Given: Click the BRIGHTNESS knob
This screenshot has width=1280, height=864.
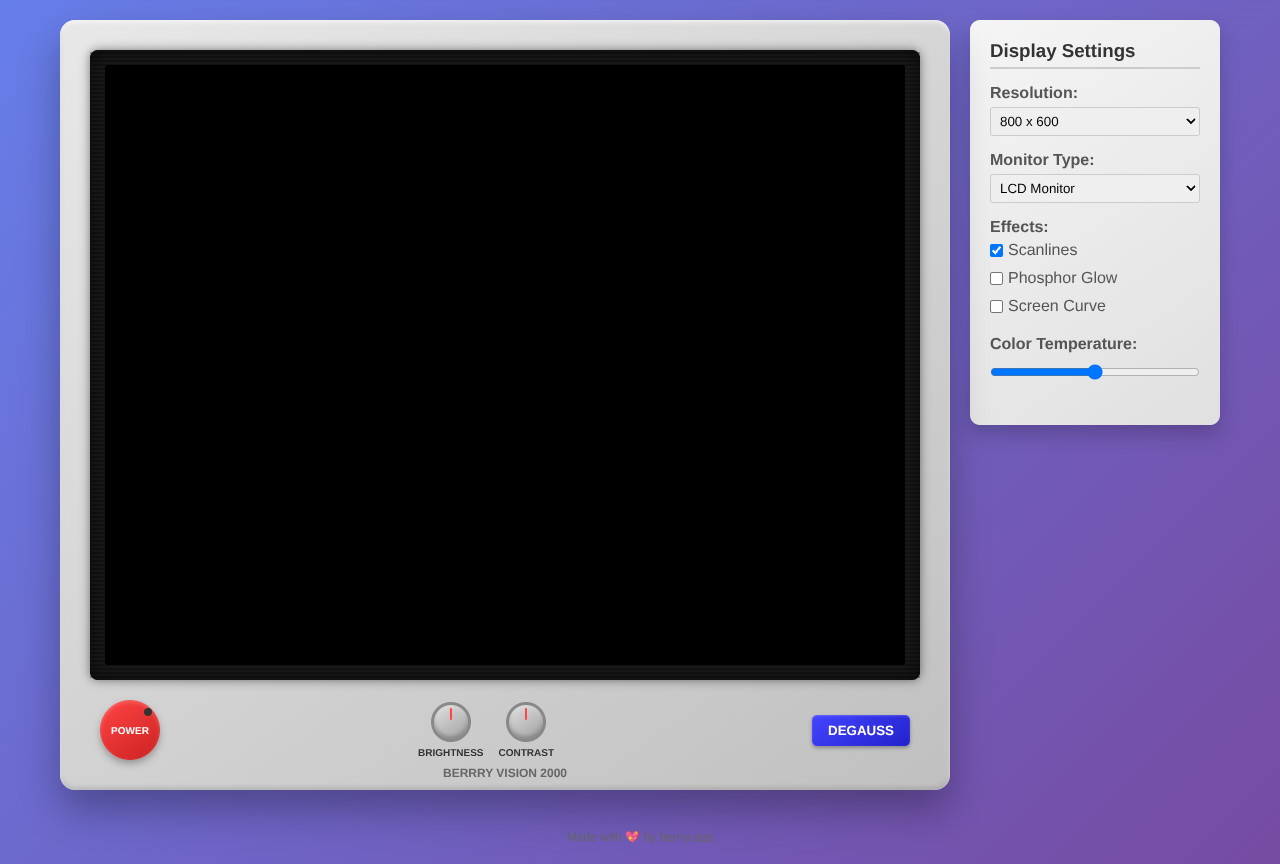Looking at the screenshot, I should pos(450,724).
